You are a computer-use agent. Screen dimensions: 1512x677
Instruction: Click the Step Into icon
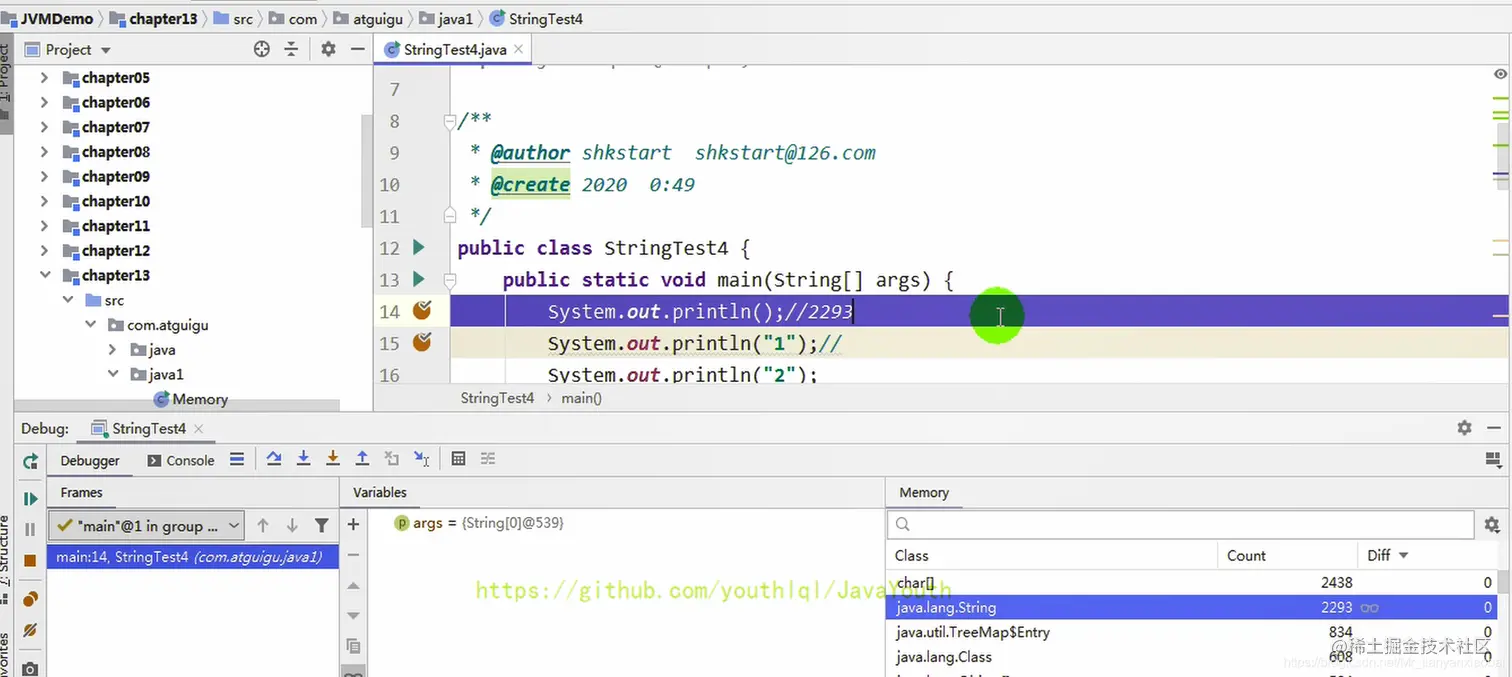(303, 459)
